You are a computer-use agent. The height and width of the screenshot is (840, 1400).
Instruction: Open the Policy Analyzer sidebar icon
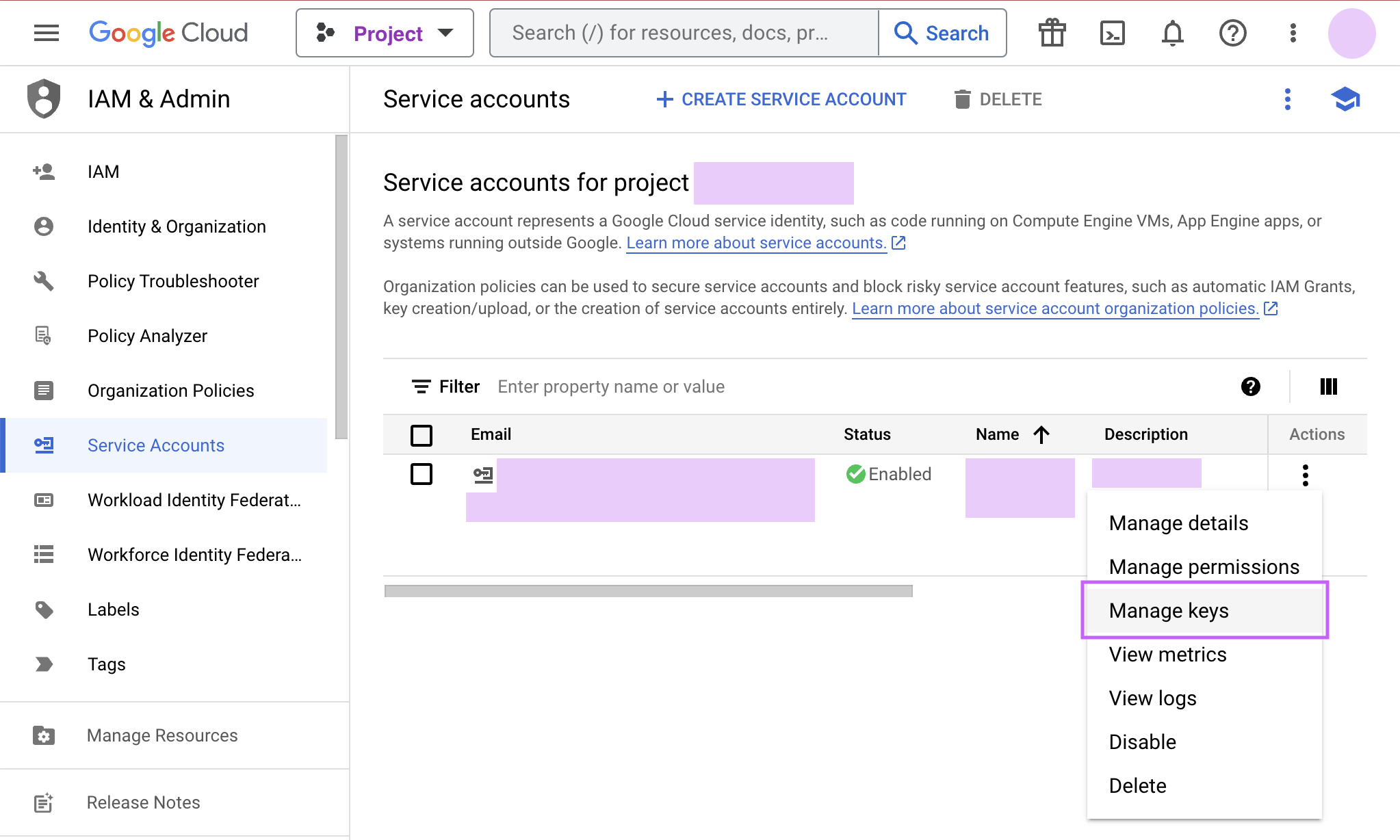tap(43, 335)
